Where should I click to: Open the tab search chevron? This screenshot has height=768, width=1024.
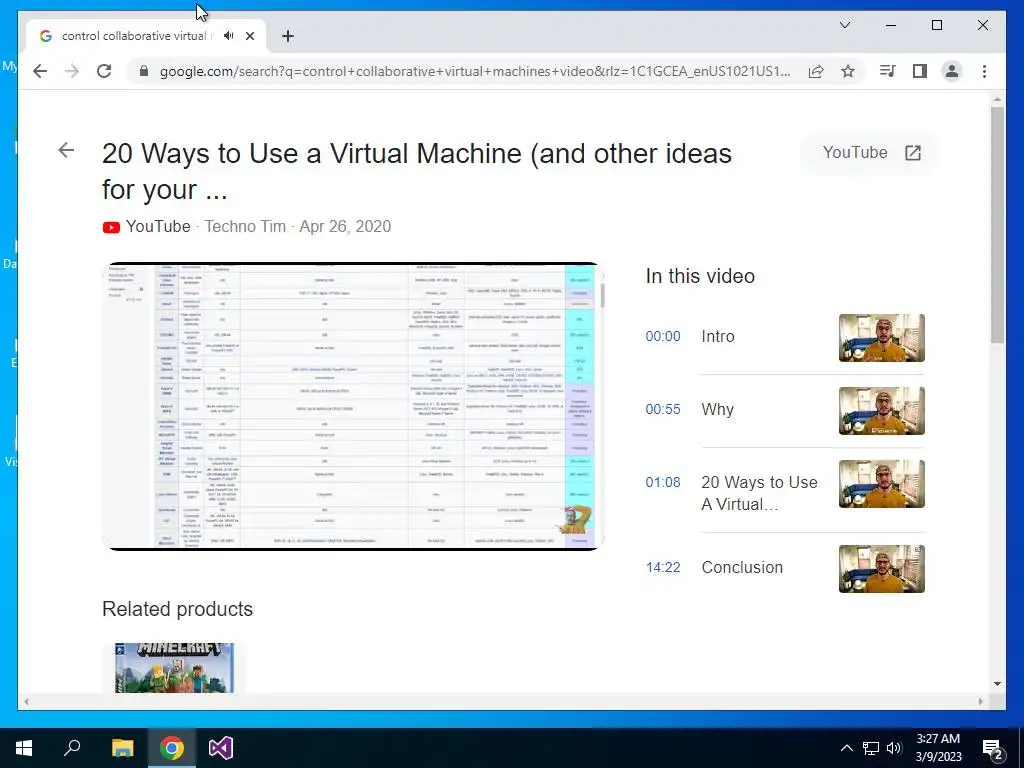click(844, 25)
